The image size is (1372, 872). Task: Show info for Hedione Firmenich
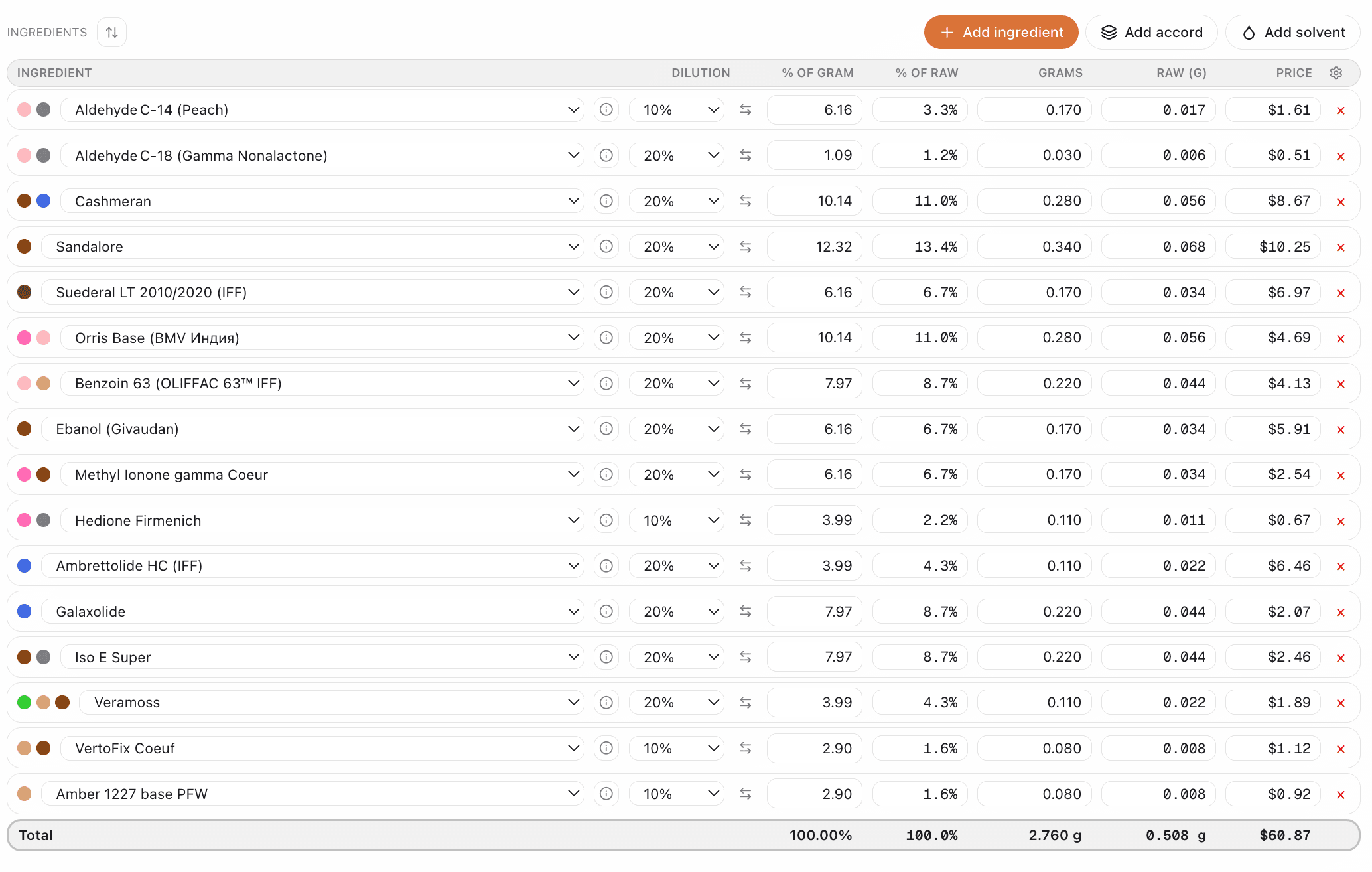pyautogui.click(x=606, y=520)
